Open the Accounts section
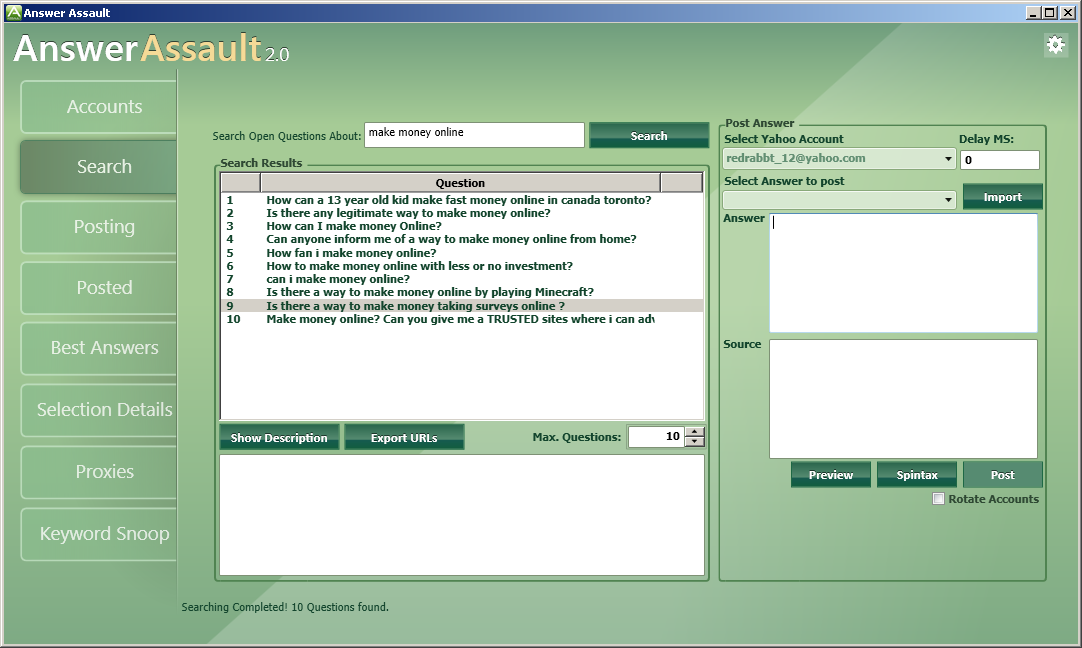 [99, 107]
